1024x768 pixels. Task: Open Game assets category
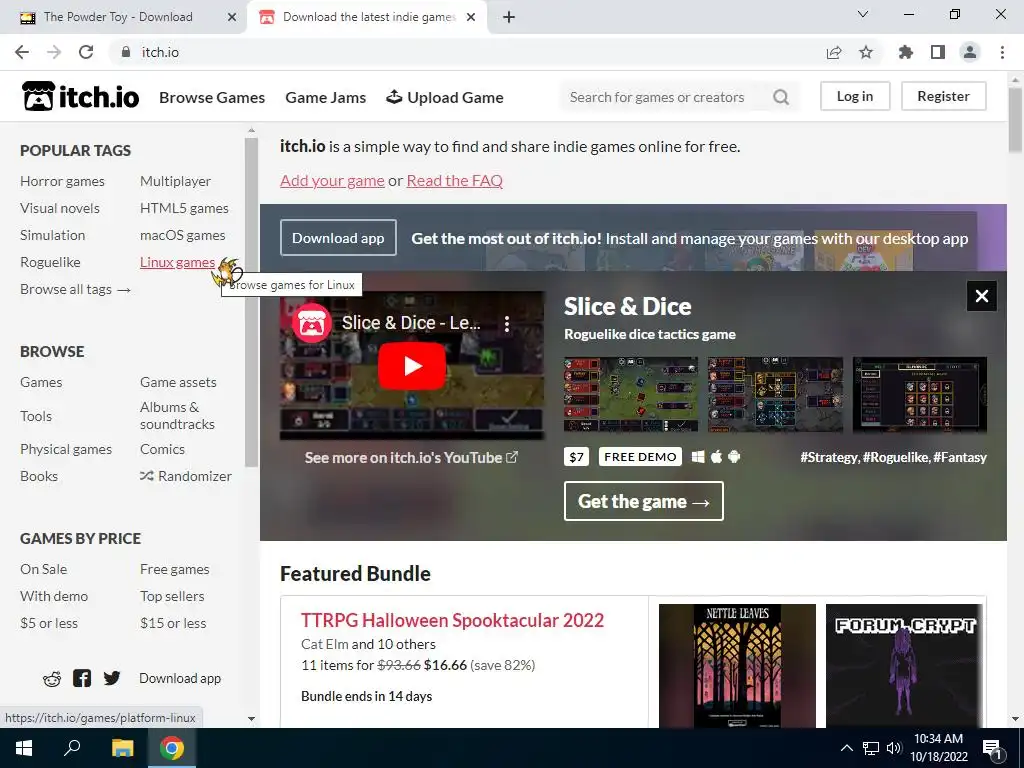click(x=178, y=382)
